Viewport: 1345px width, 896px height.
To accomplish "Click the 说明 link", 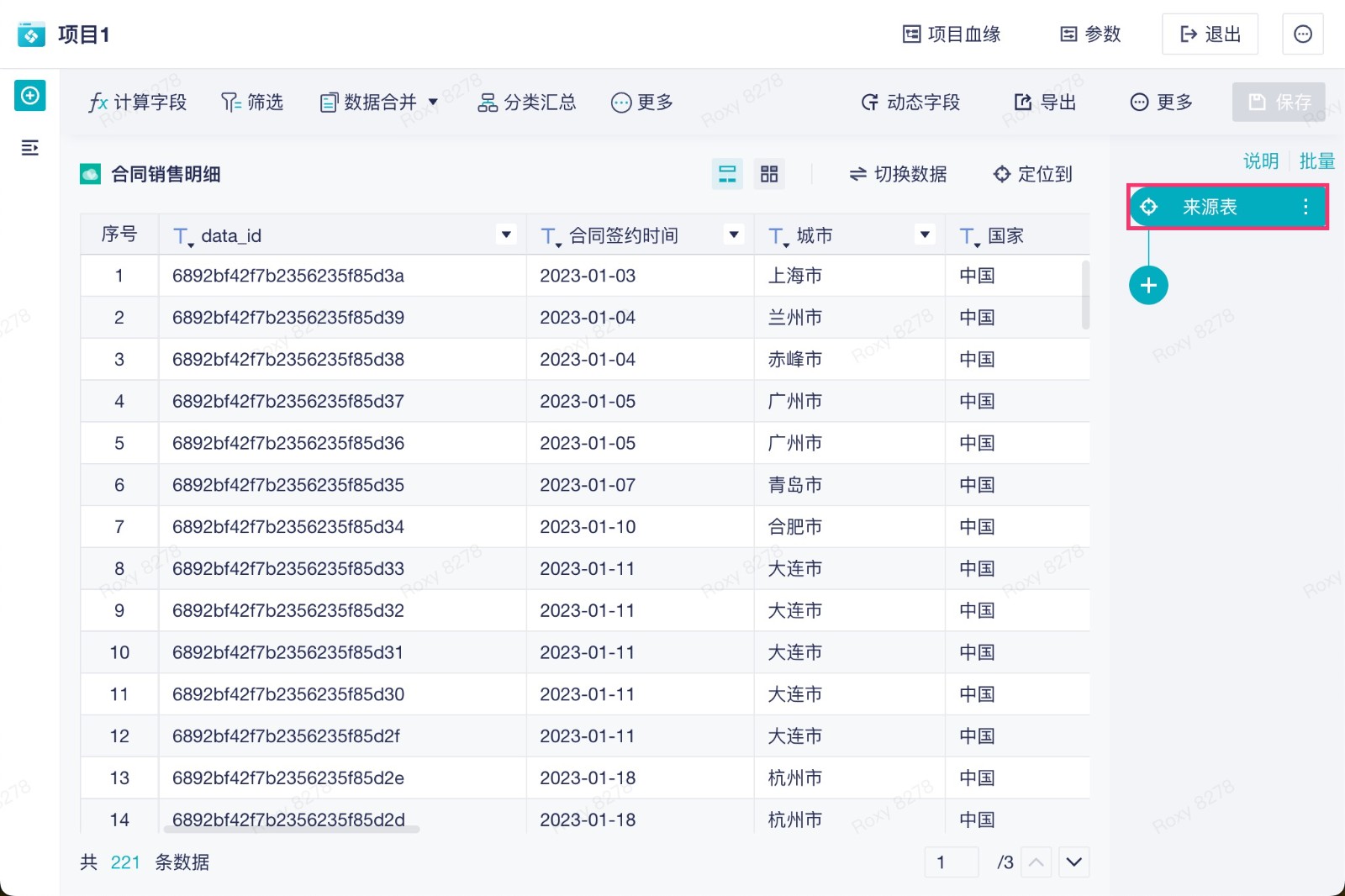I will pyautogui.click(x=1261, y=161).
